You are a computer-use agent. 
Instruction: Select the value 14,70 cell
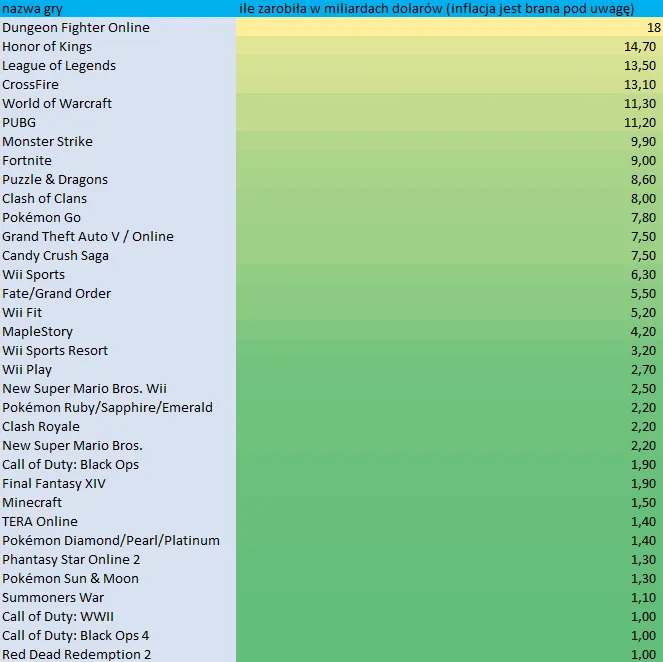(x=449, y=46)
